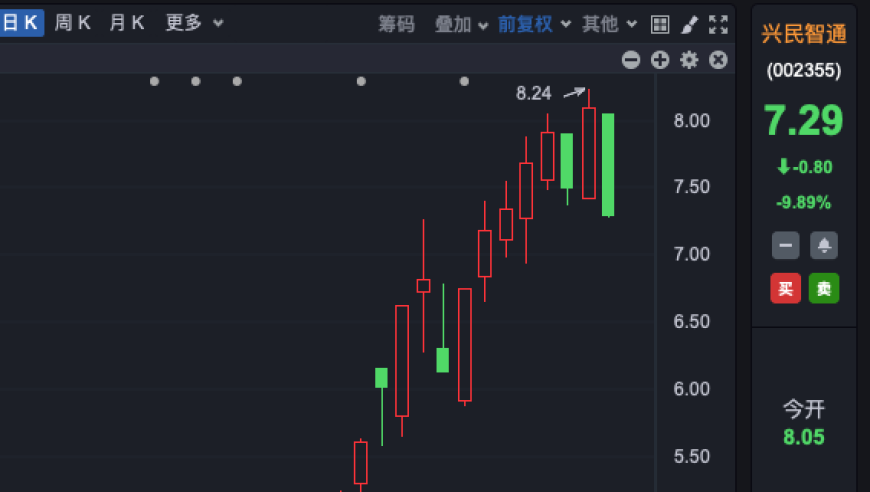Click the green 卖 sell button
The height and width of the screenshot is (492, 870).
pyautogui.click(x=824, y=288)
